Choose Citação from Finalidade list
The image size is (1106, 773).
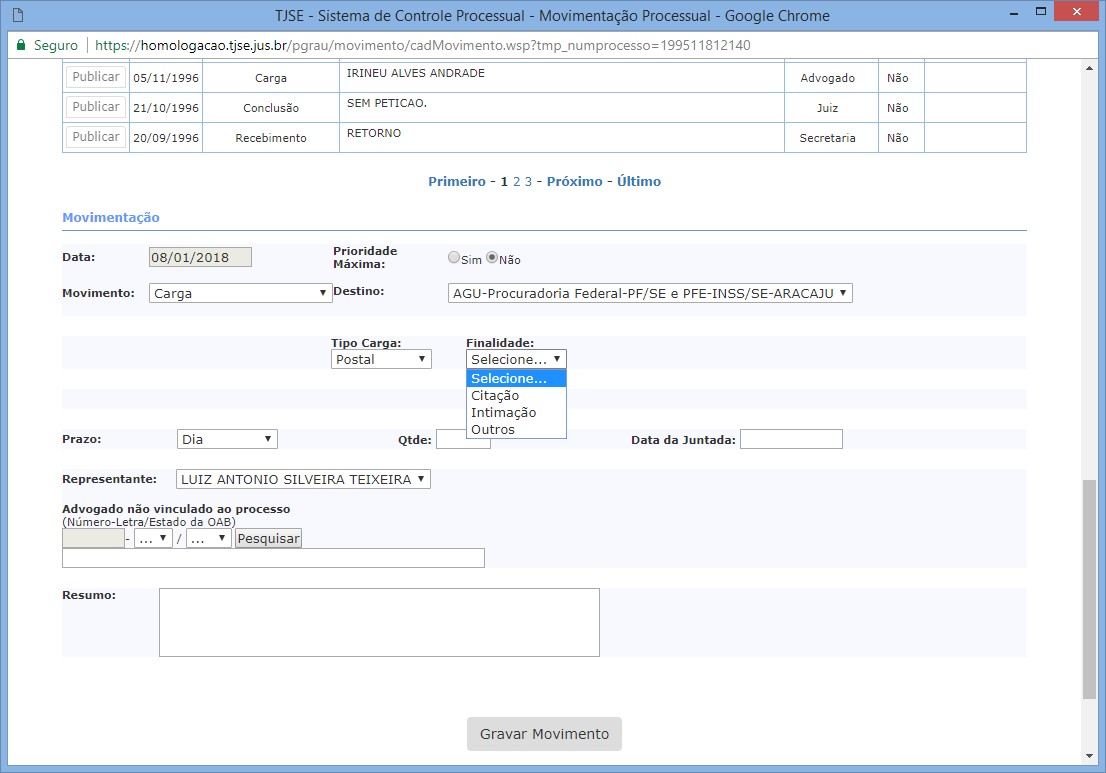point(495,396)
